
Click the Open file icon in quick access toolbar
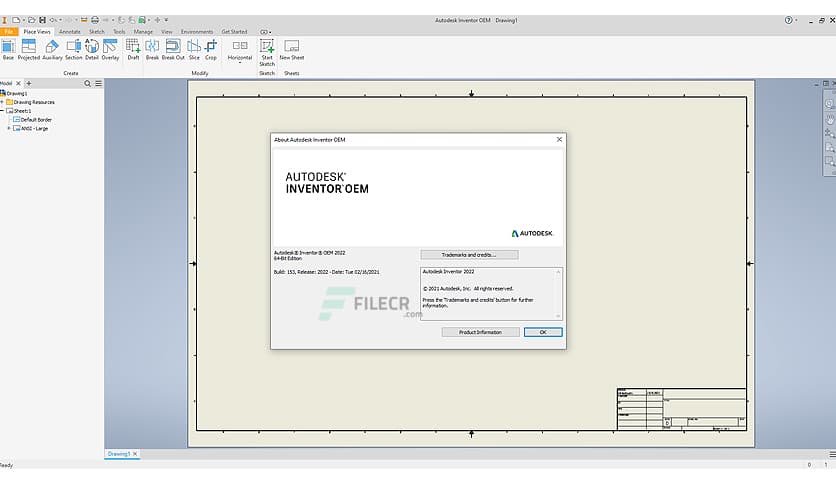pyautogui.click(x=31, y=20)
